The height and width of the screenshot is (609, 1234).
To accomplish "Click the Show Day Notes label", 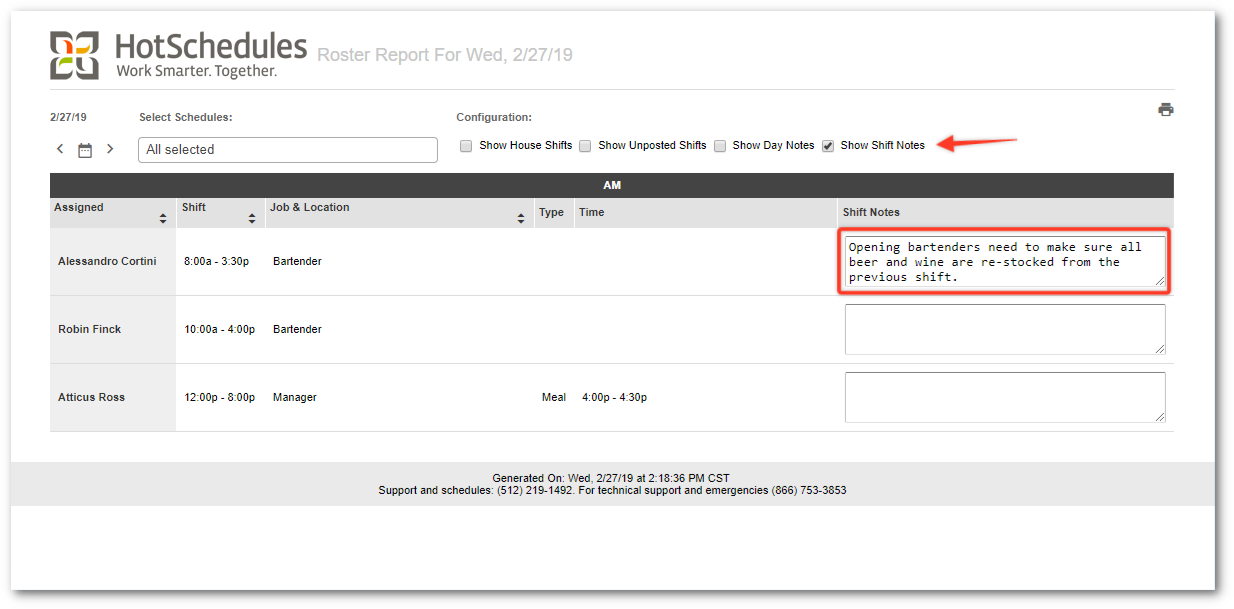I will [774, 146].
